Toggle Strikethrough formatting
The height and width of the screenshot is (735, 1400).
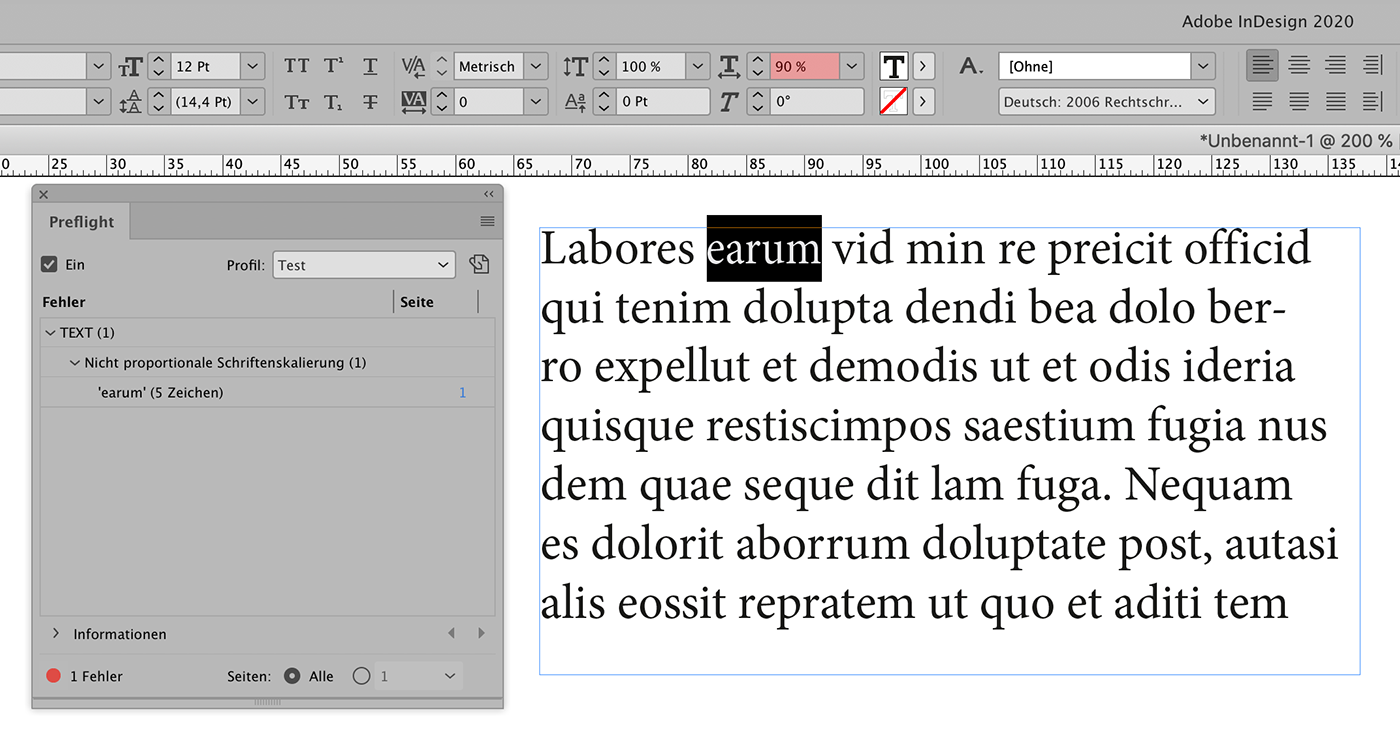pos(370,102)
